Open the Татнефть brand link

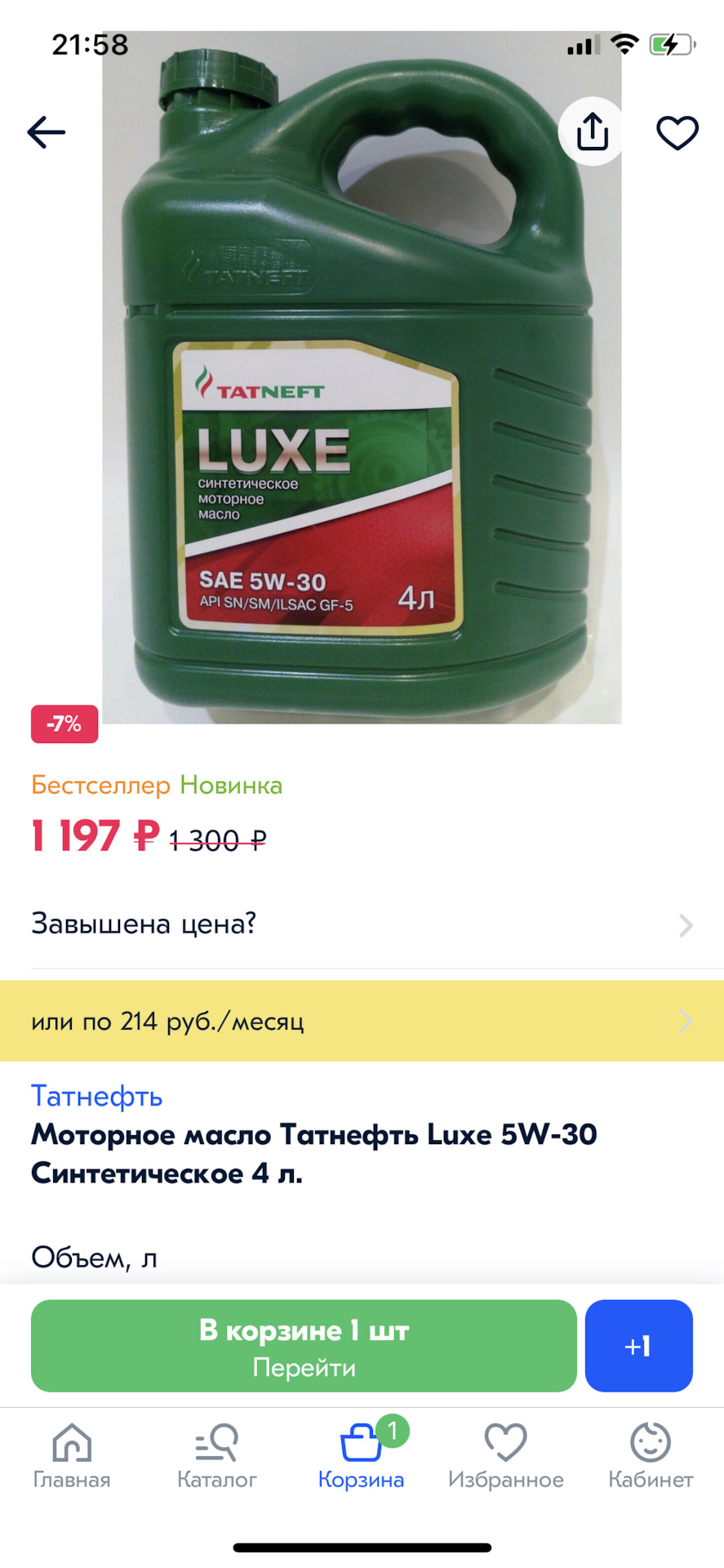(x=97, y=1096)
